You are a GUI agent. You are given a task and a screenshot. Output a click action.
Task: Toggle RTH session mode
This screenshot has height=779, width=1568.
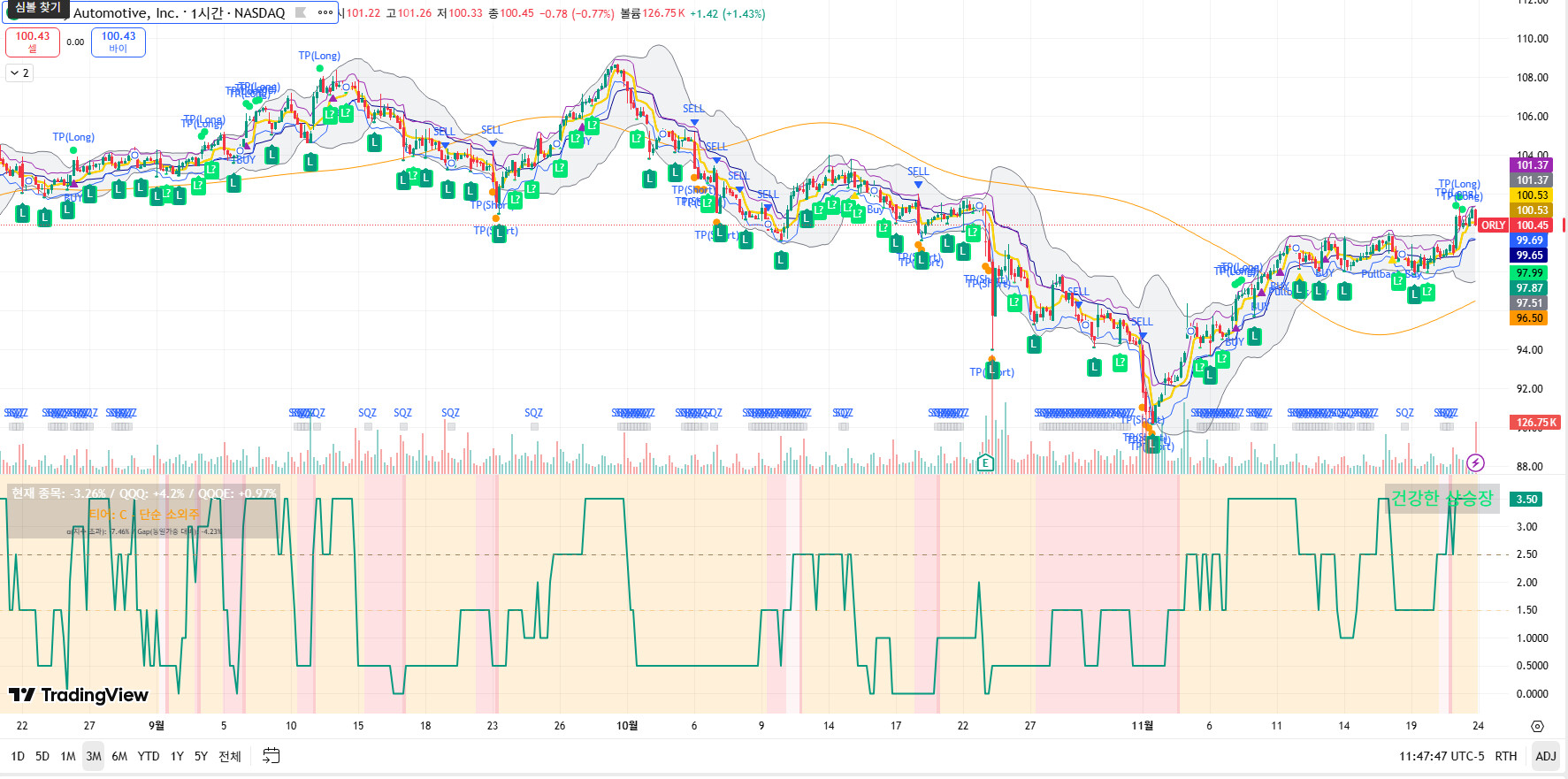[x=1505, y=756]
